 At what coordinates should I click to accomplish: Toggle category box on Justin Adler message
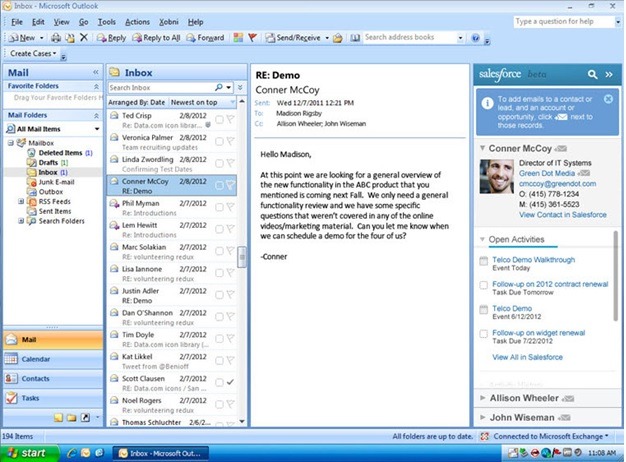219,295
